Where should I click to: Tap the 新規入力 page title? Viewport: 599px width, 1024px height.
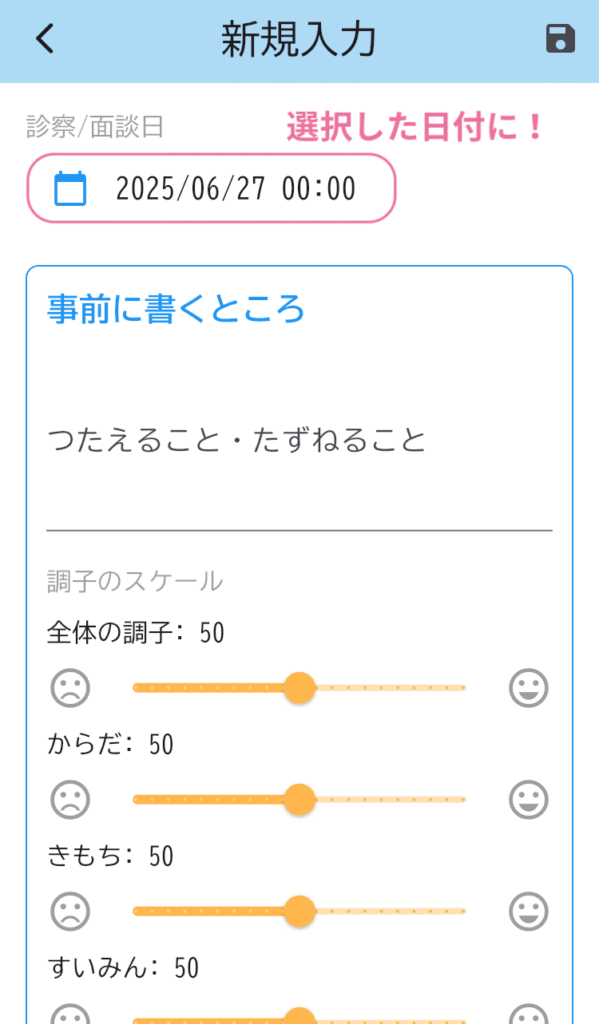pyautogui.click(x=299, y=39)
